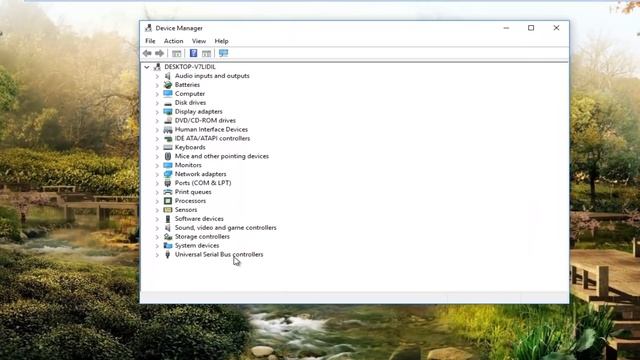
Task: Select the Disk drives row label
Action: (x=190, y=103)
